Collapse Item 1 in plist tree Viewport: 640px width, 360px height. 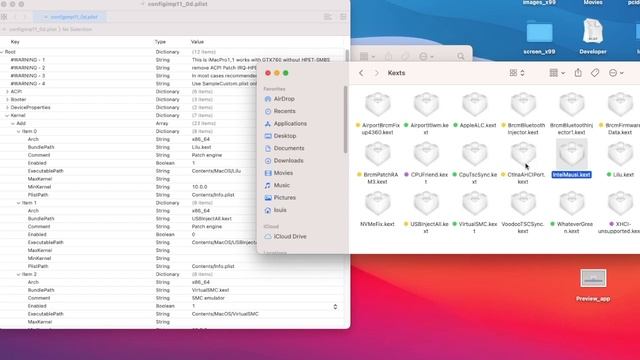(x=18, y=203)
